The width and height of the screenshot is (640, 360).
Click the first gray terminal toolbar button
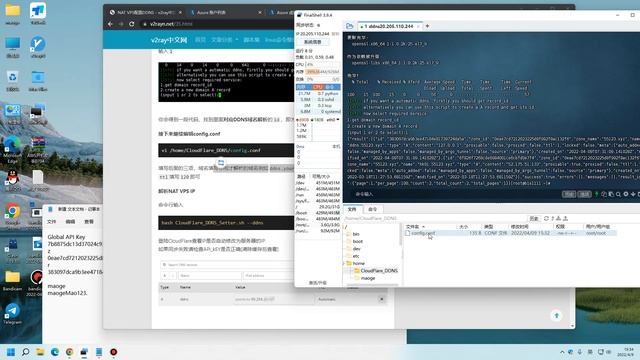569,194
